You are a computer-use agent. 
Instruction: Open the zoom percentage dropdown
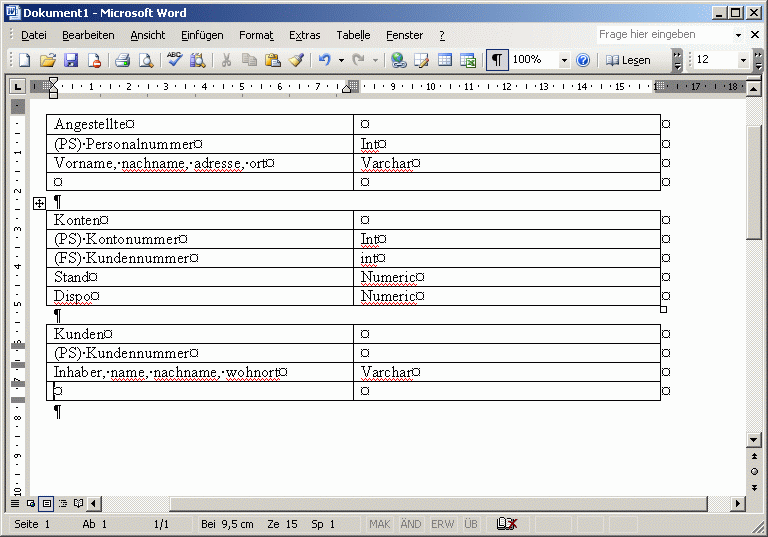click(564, 60)
